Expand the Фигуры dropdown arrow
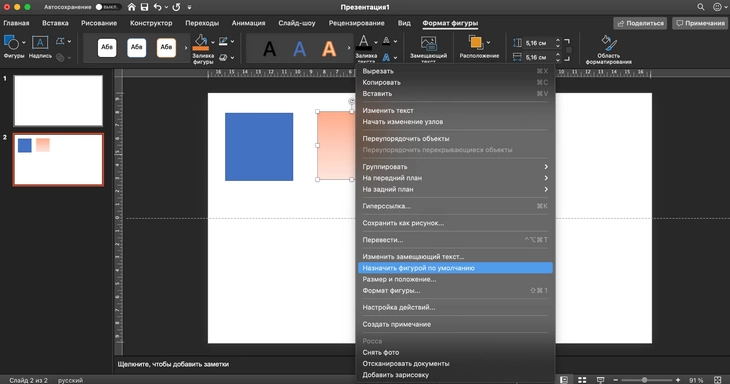 coord(23,42)
